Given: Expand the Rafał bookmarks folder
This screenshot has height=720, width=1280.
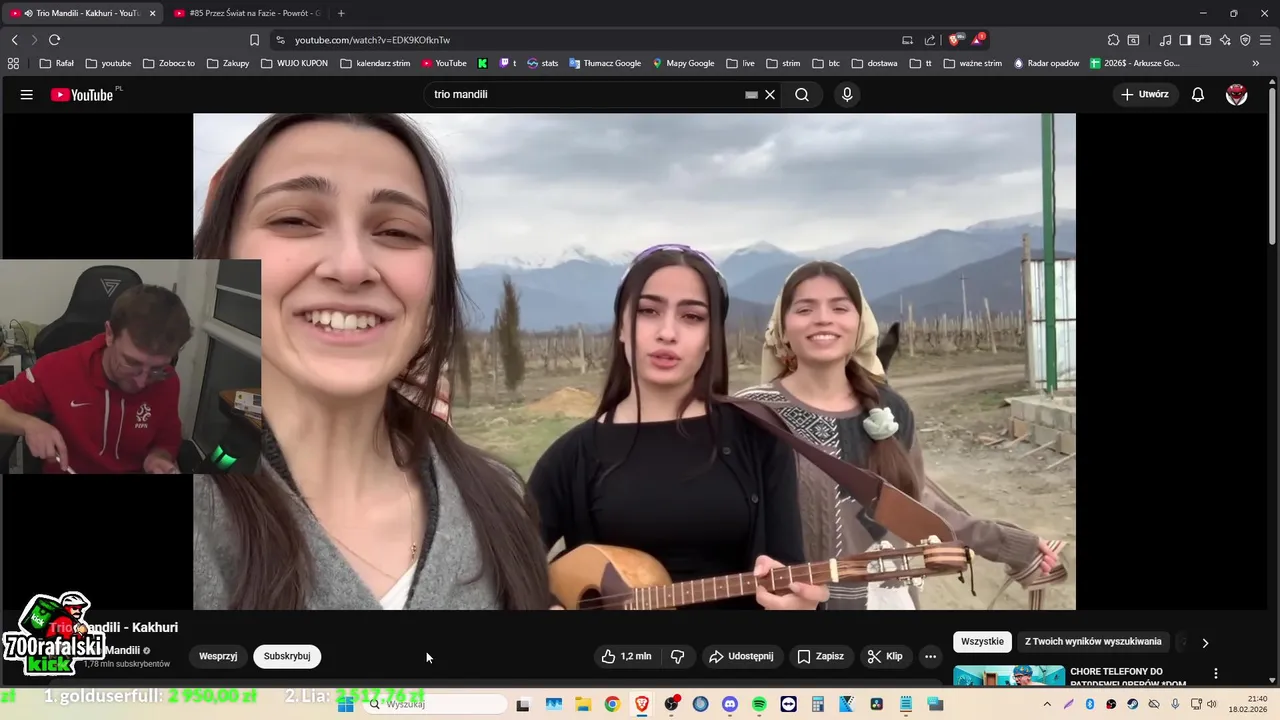Looking at the screenshot, I should pyautogui.click(x=56, y=63).
